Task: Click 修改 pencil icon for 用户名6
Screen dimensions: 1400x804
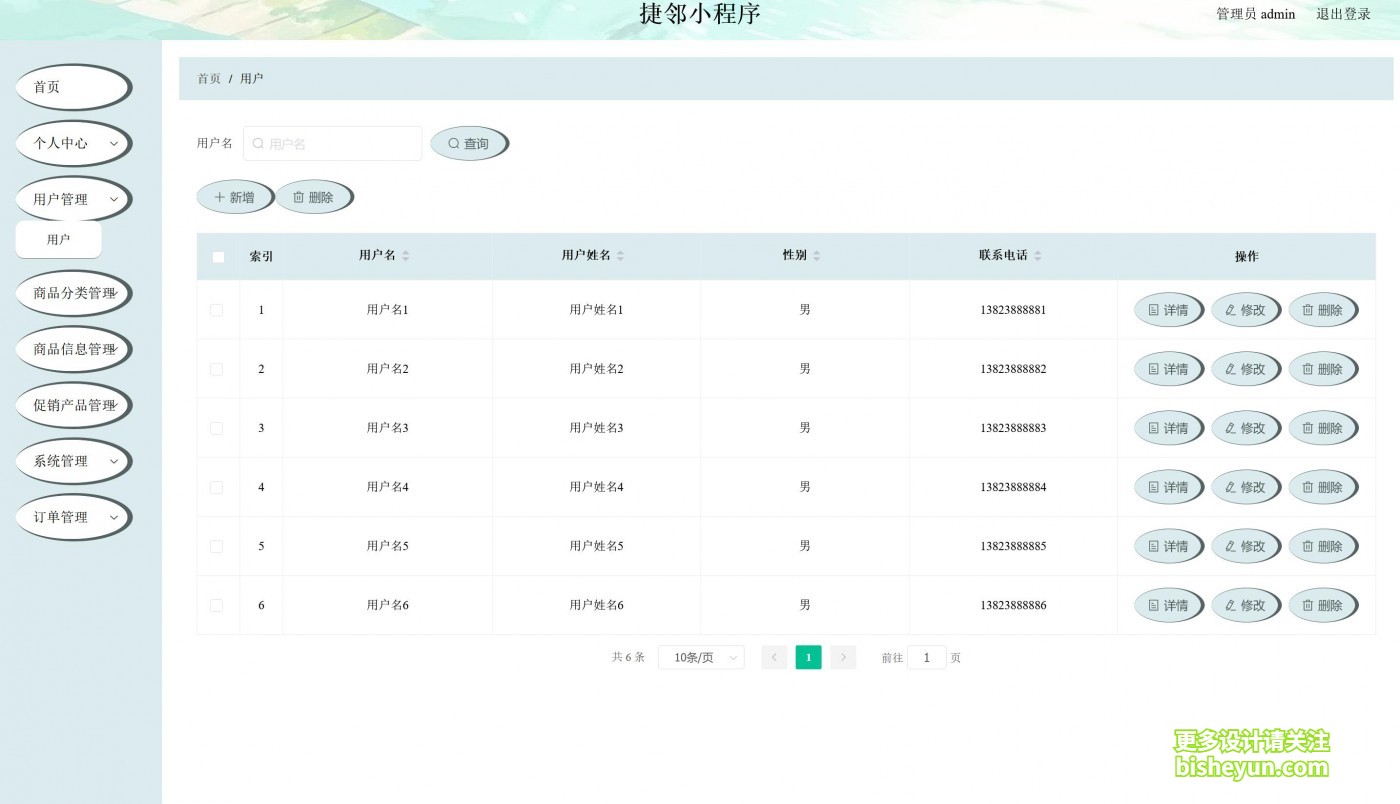Action: (x=1231, y=605)
